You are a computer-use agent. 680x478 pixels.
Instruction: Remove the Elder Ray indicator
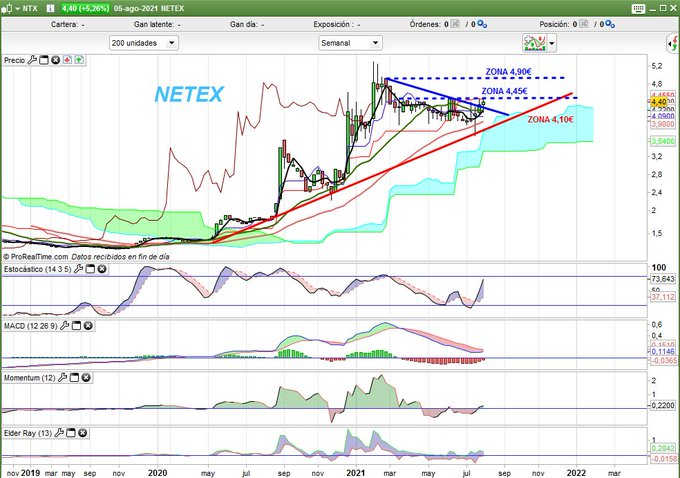(82, 432)
